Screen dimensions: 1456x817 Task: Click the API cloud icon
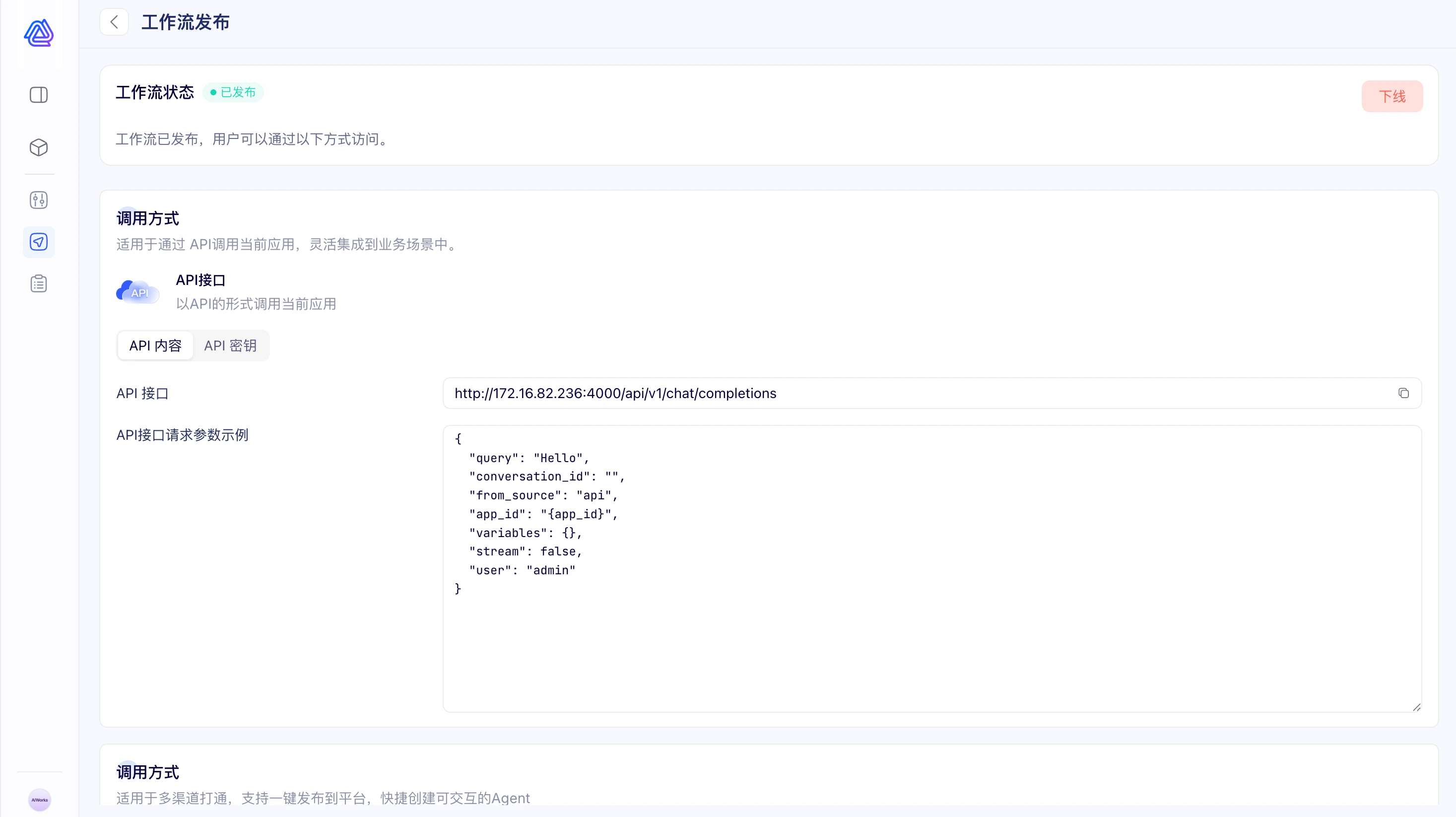pos(138,292)
